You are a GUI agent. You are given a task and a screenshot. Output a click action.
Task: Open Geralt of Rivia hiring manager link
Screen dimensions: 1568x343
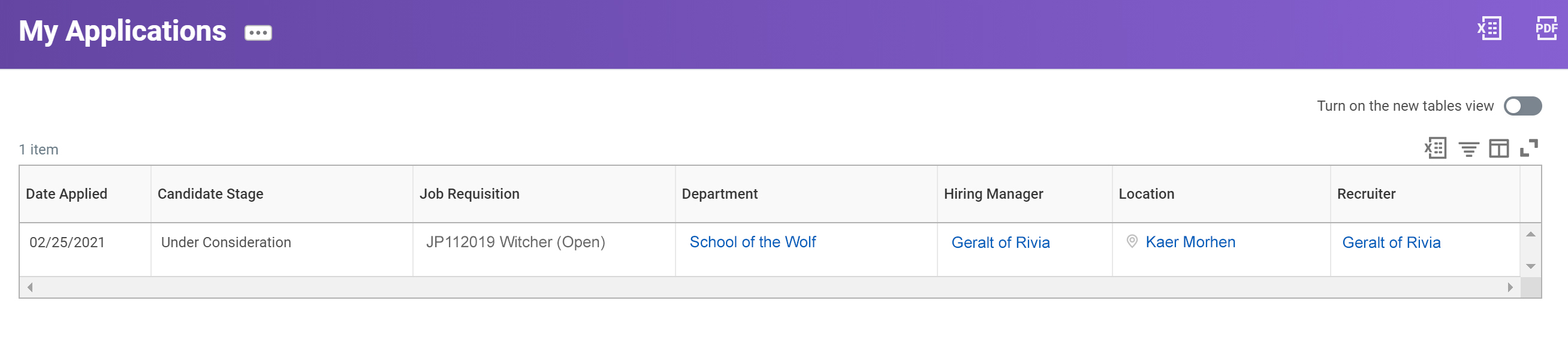(1000, 242)
